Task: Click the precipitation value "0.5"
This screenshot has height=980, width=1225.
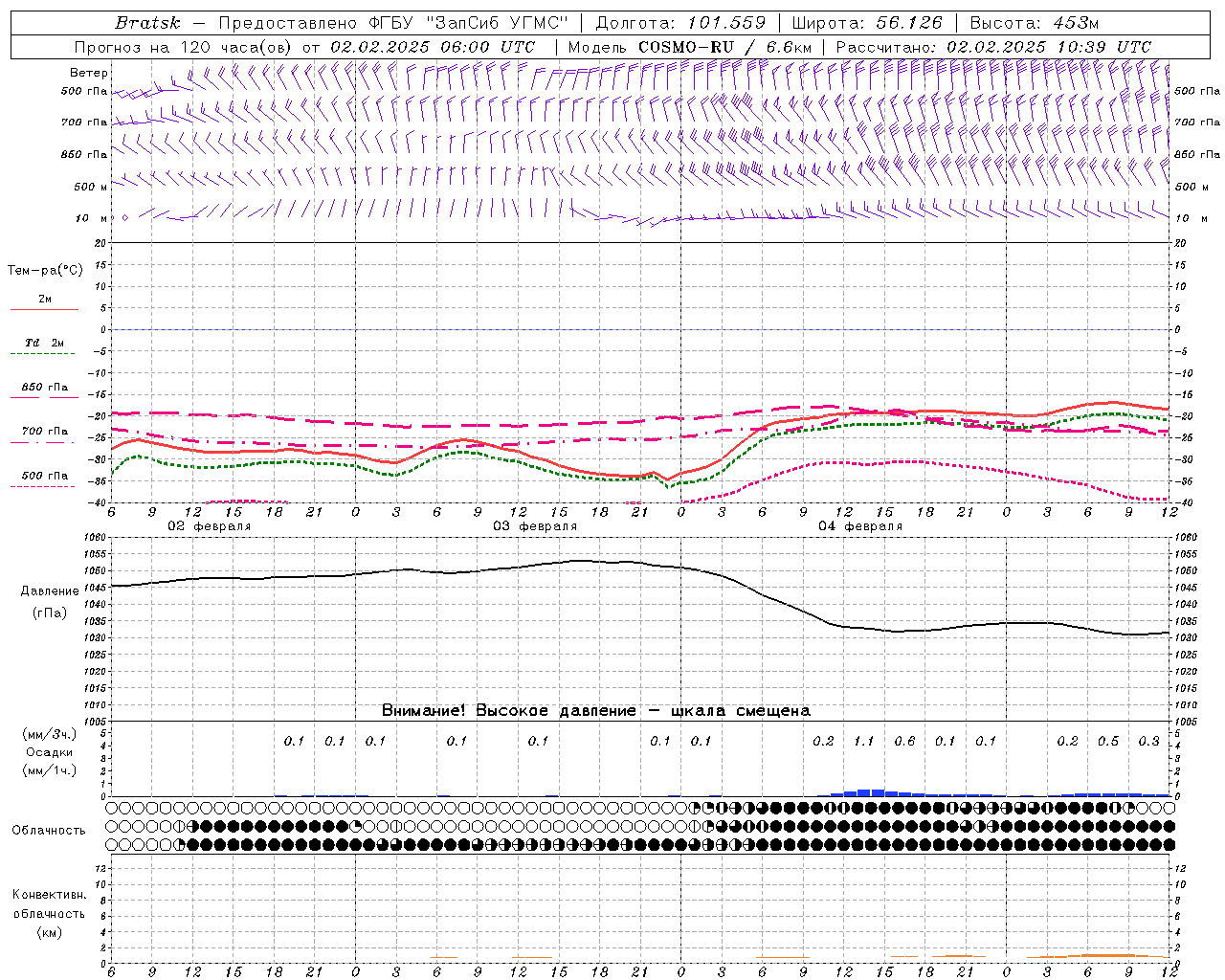Action: point(1108,742)
